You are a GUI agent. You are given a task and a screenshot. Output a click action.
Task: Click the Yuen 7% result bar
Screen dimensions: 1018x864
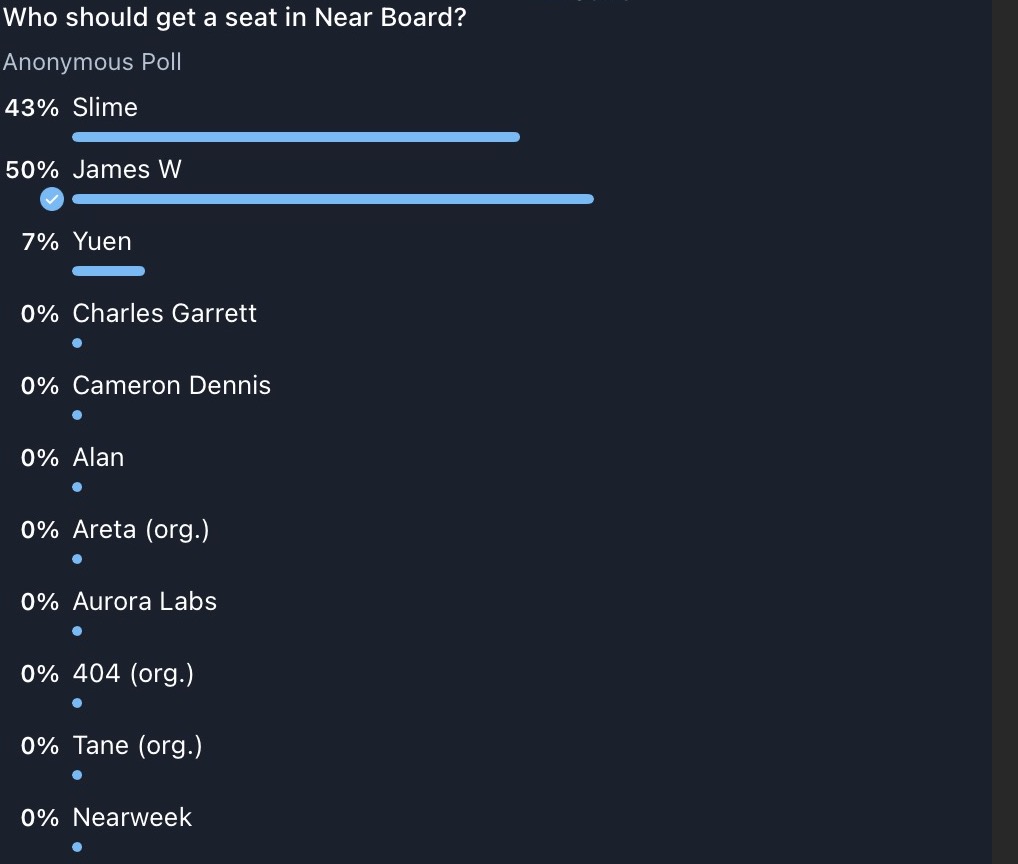[109, 271]
